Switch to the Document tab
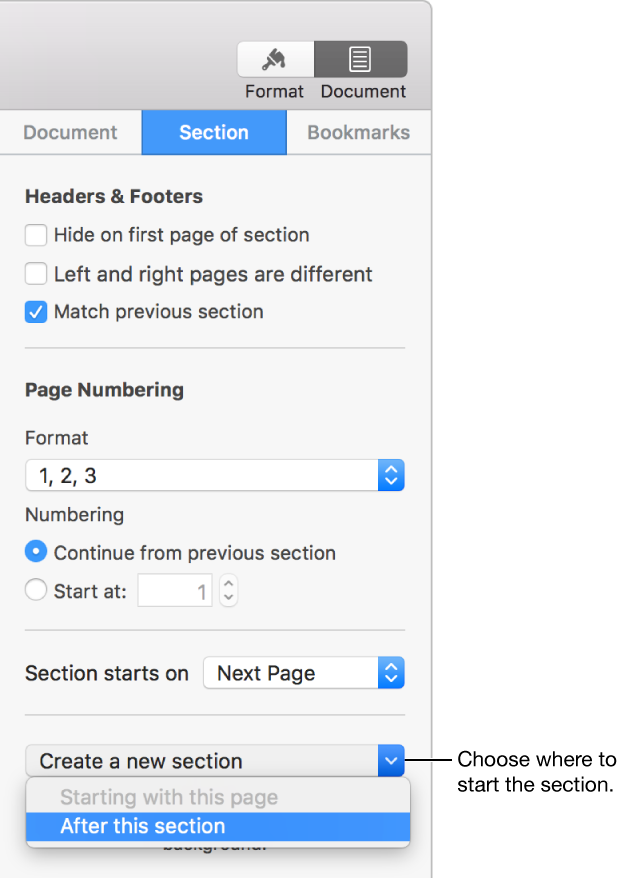This screenshot has height=878, width=624. (70, 132)
